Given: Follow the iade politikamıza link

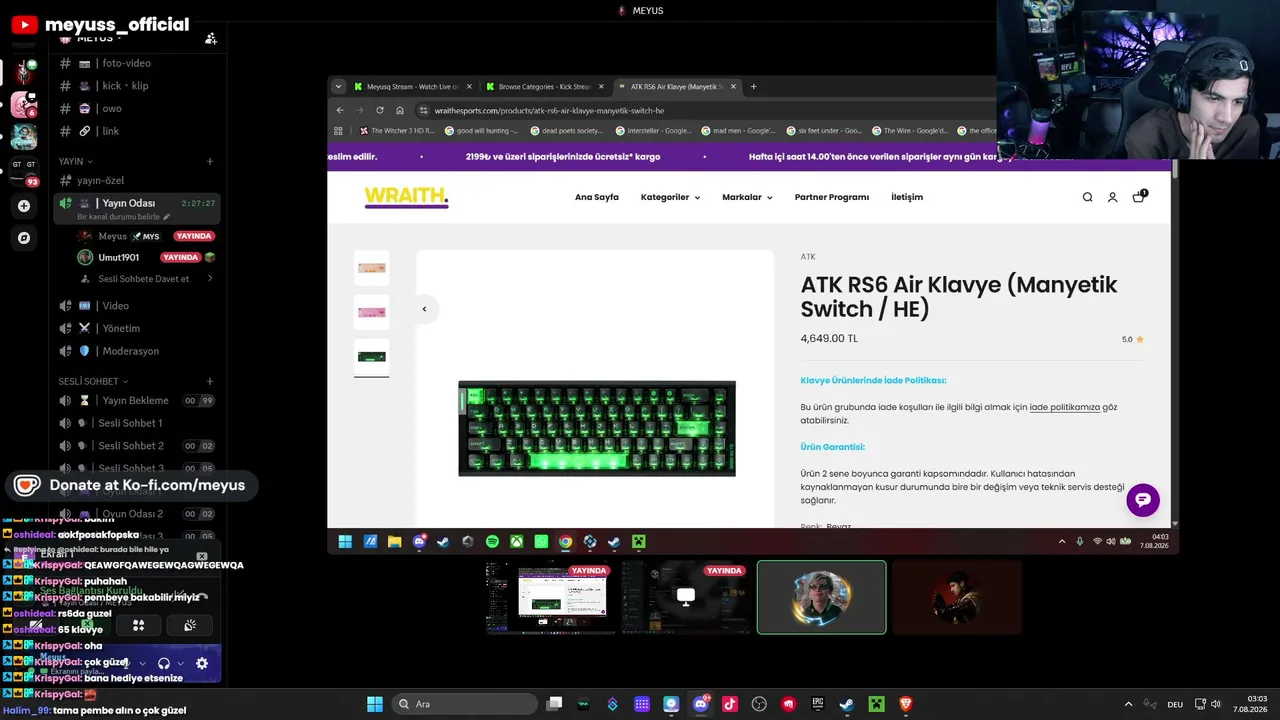Looking at the screenshot, I should (1065, 407).
